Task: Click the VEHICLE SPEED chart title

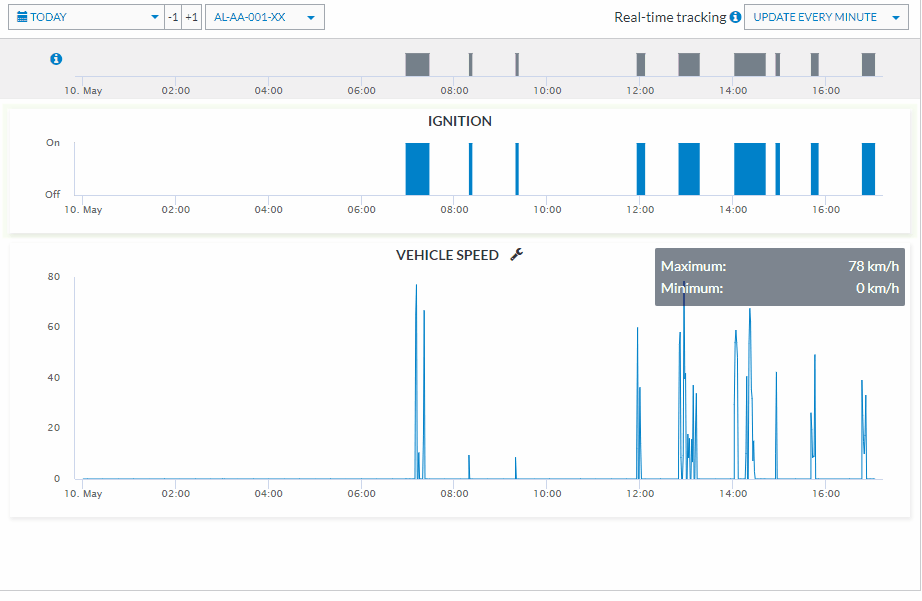Action: click(447, 255)
